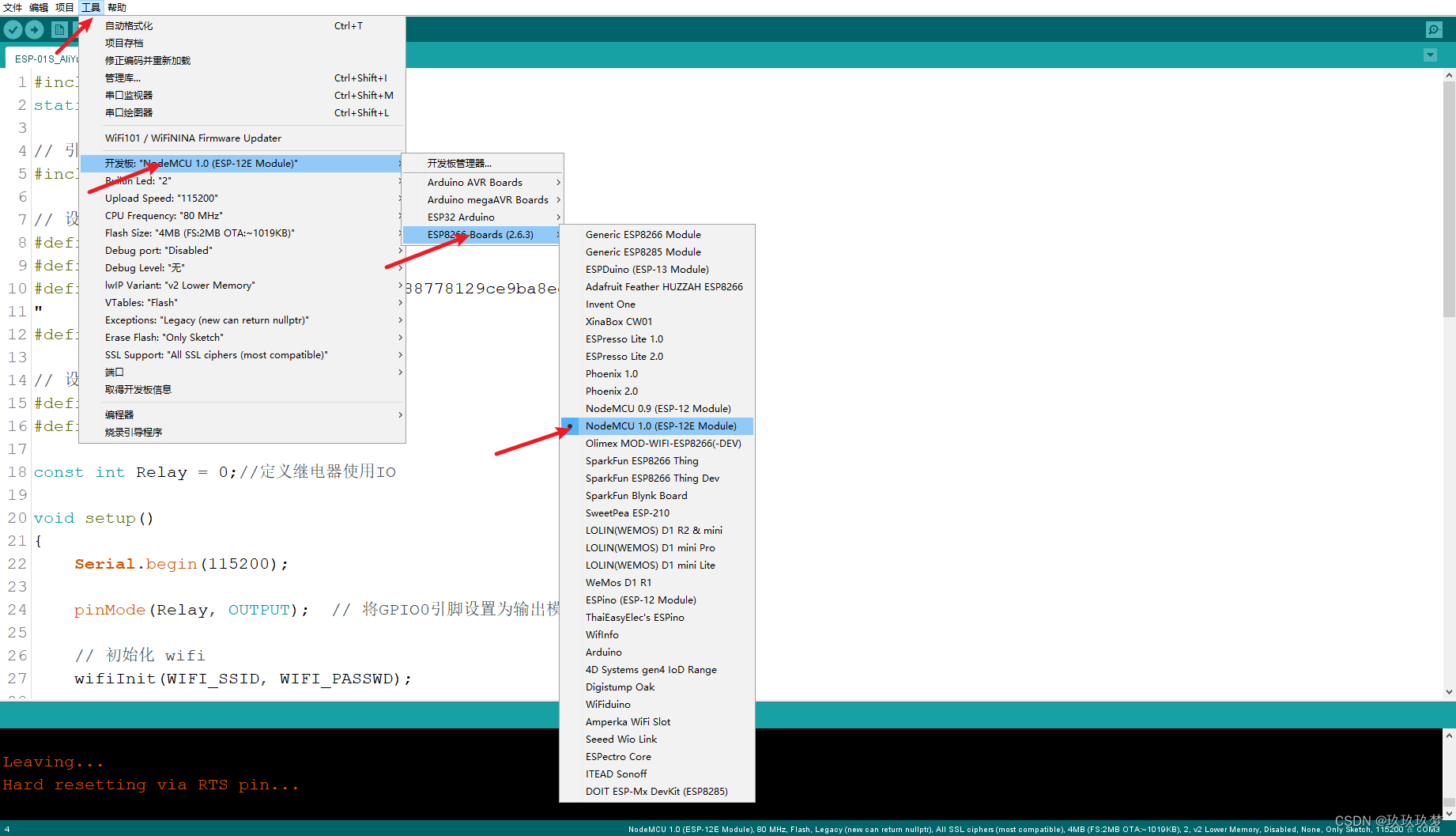The height and width of the screenshot is (836, 1456).
Task: Select SparkFun ESP8266 Thing Dev board
Action: click(657, 479)
